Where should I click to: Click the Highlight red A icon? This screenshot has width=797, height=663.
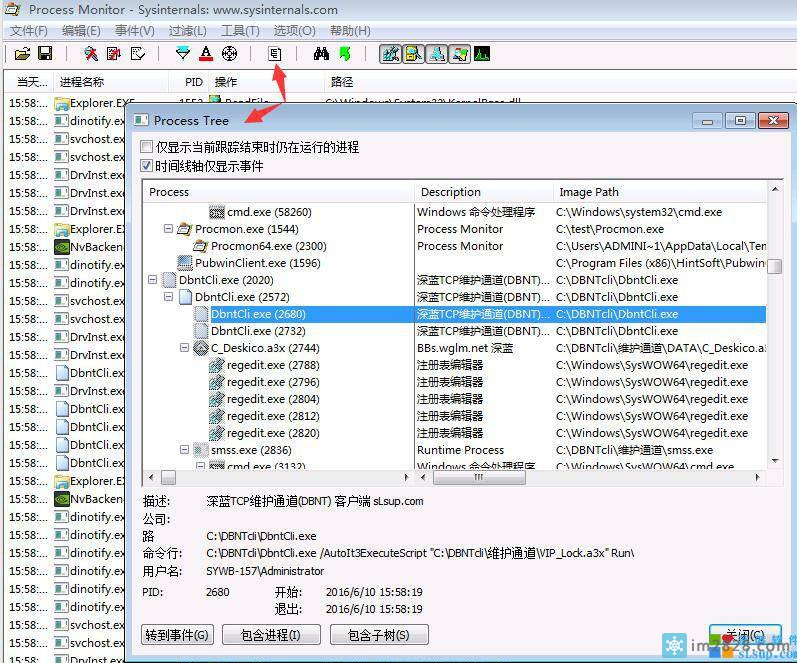click(x=206, y=53)
